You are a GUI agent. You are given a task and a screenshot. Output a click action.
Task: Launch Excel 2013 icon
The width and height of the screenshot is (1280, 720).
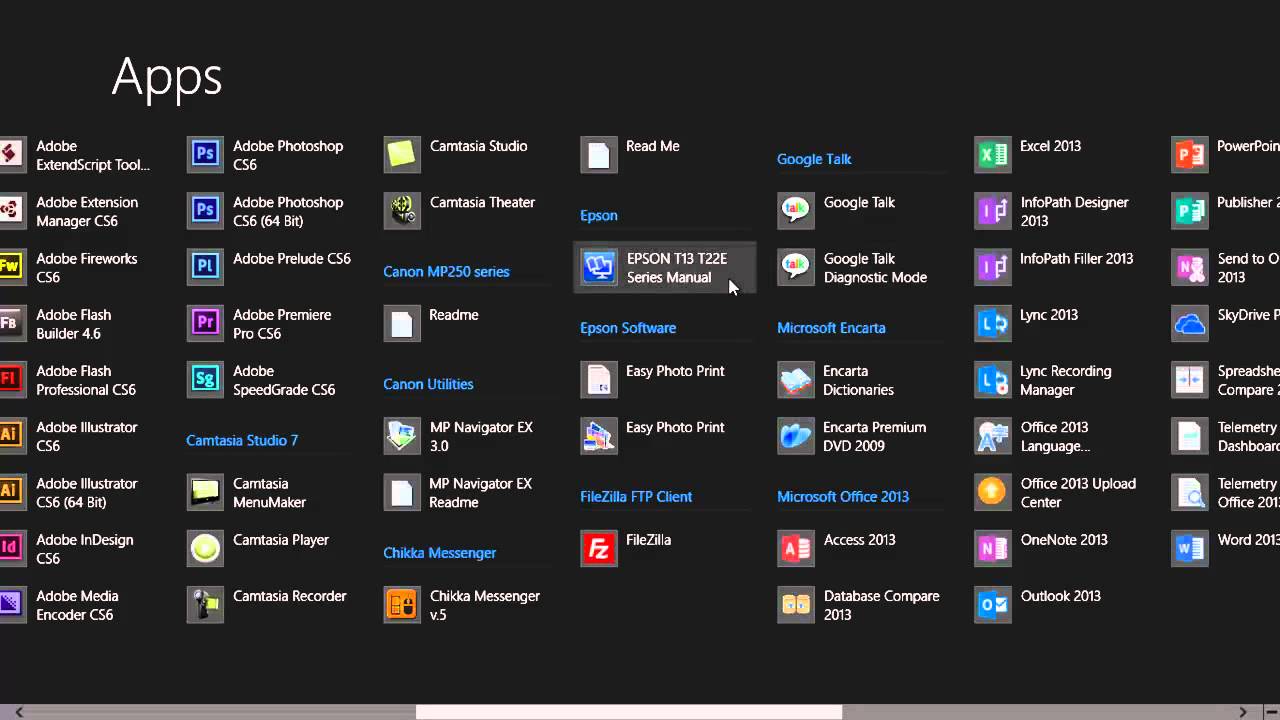993,155
